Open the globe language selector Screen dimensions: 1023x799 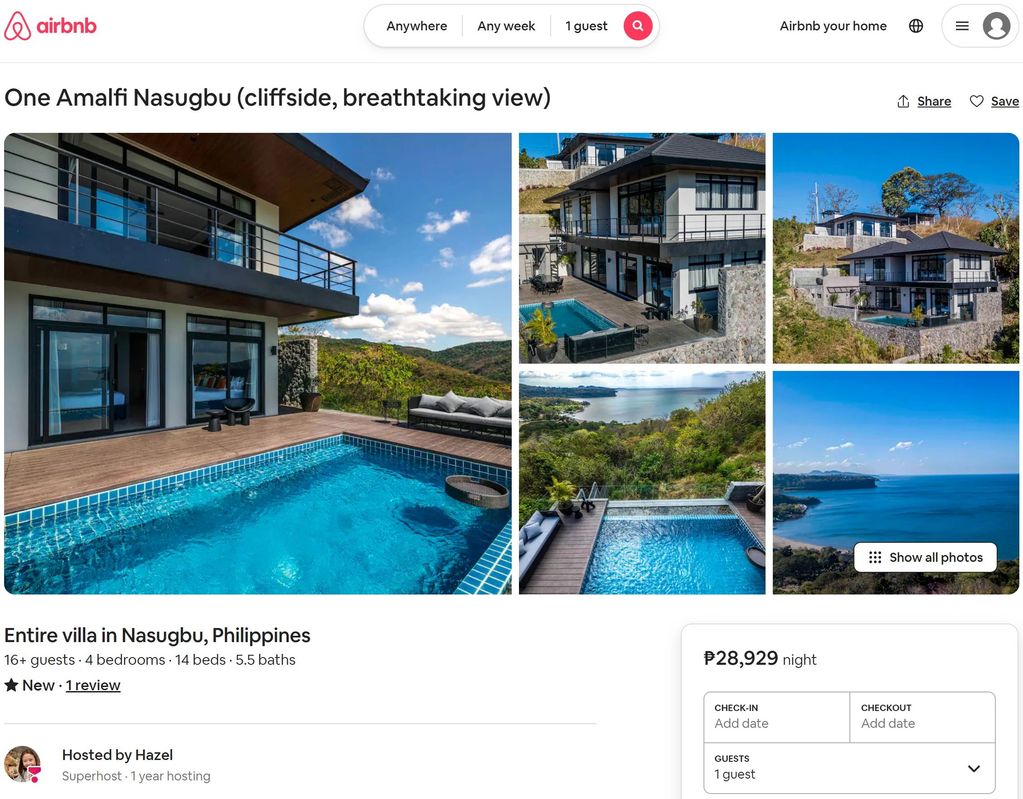pyautogui.click(x=916, y=26)
